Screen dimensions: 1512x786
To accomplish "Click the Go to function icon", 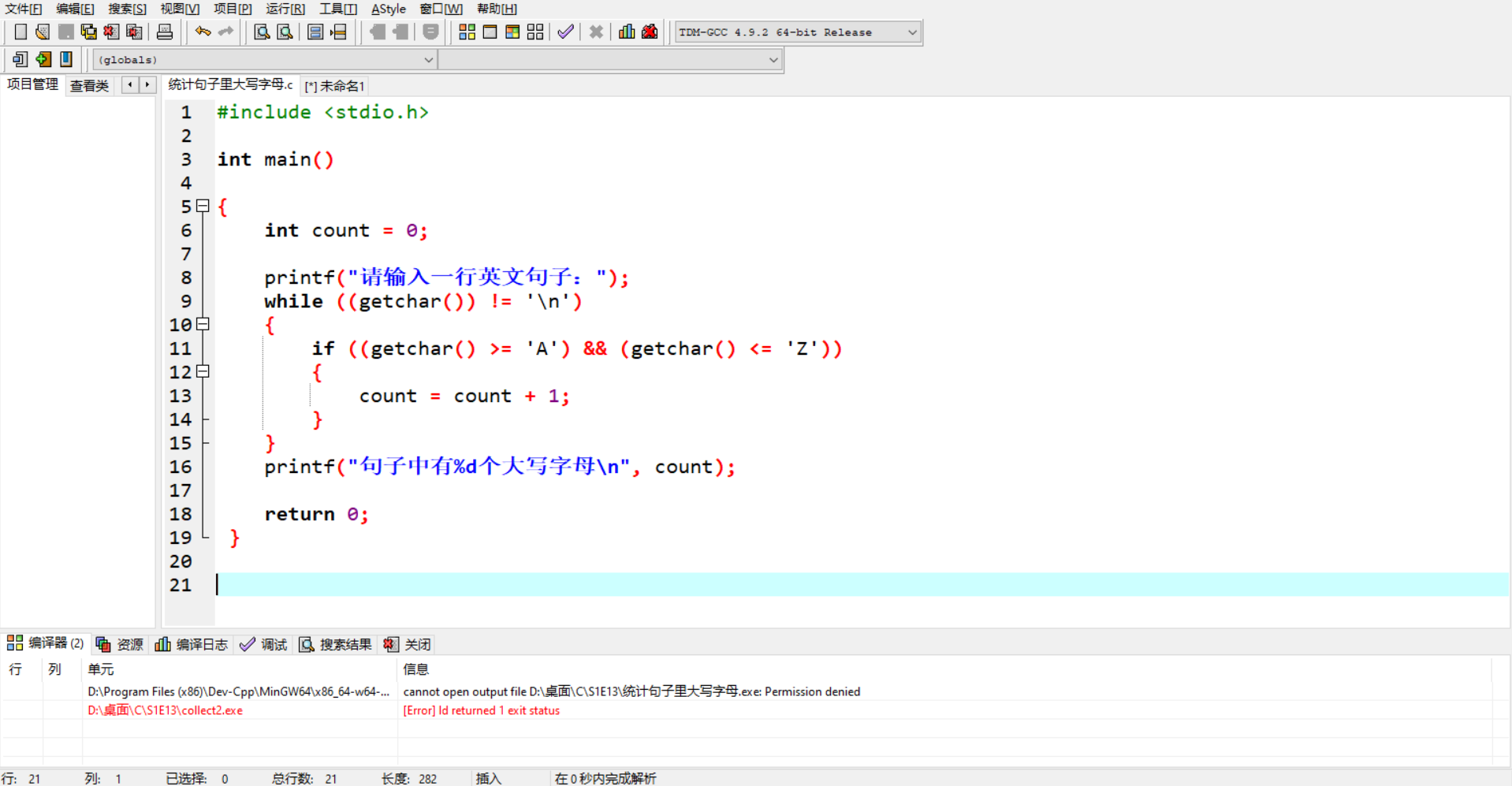I will [315, 32].
